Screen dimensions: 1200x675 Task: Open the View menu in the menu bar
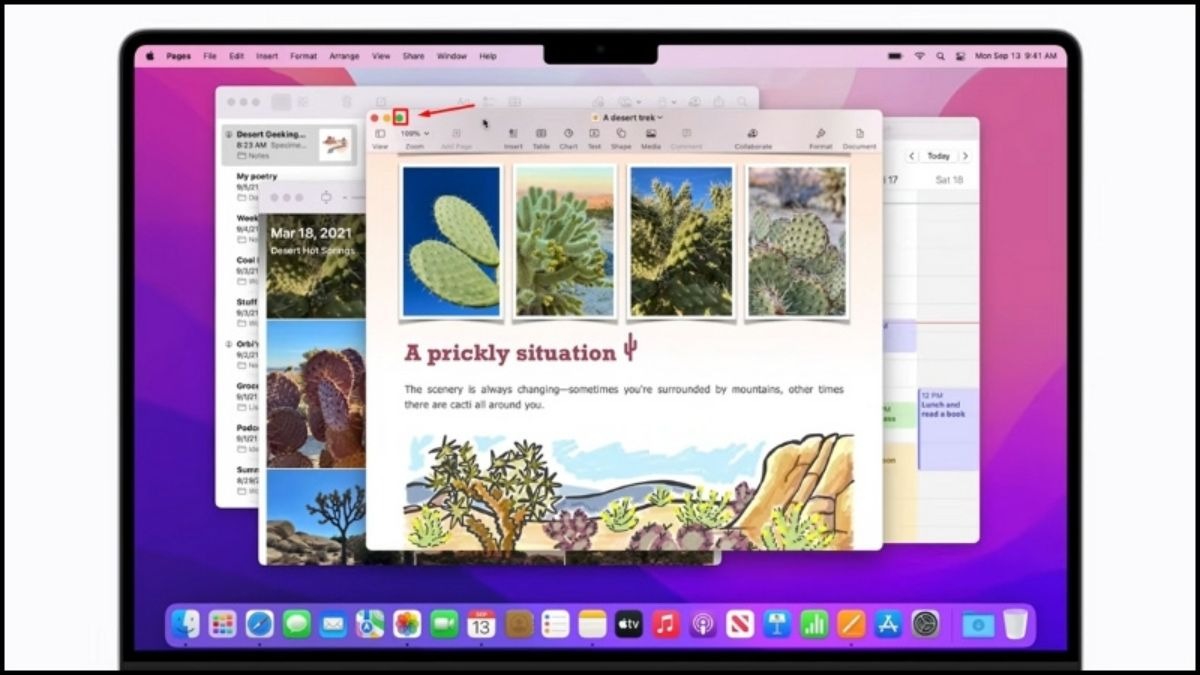tap(381, 56)
